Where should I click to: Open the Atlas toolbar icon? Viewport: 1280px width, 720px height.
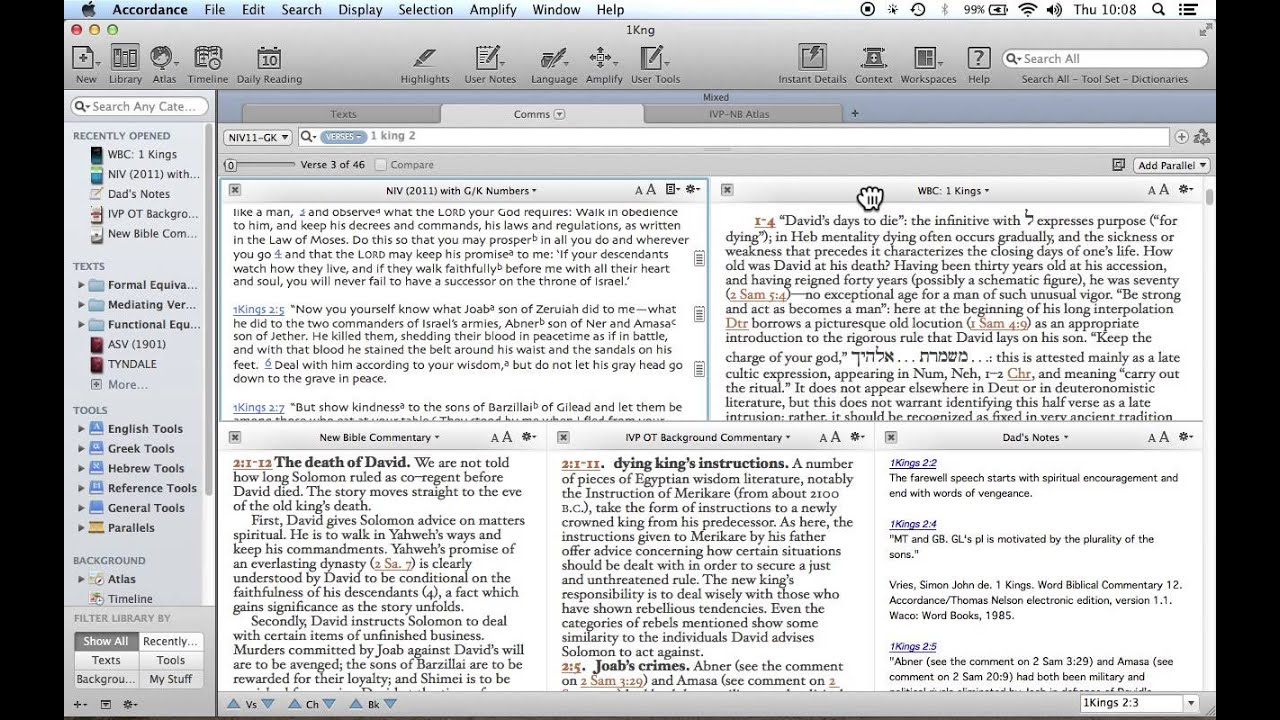coord(164,58)
